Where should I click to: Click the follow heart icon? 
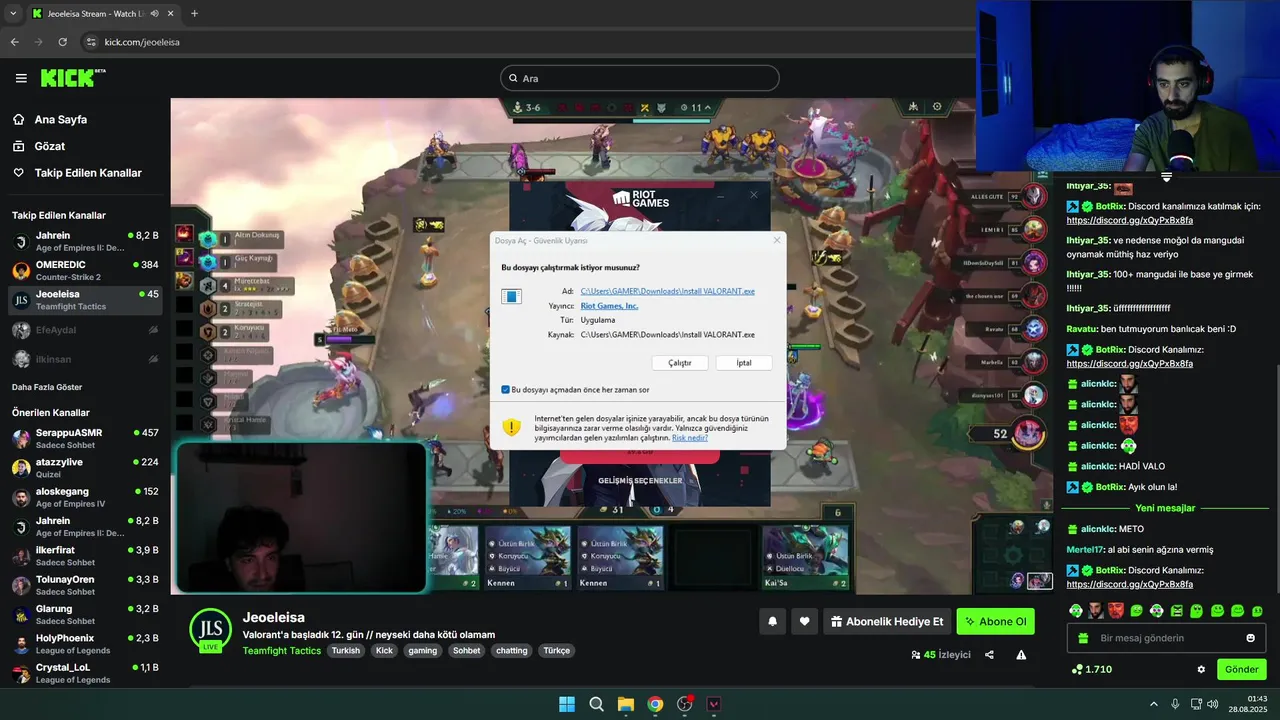point(804,622)
